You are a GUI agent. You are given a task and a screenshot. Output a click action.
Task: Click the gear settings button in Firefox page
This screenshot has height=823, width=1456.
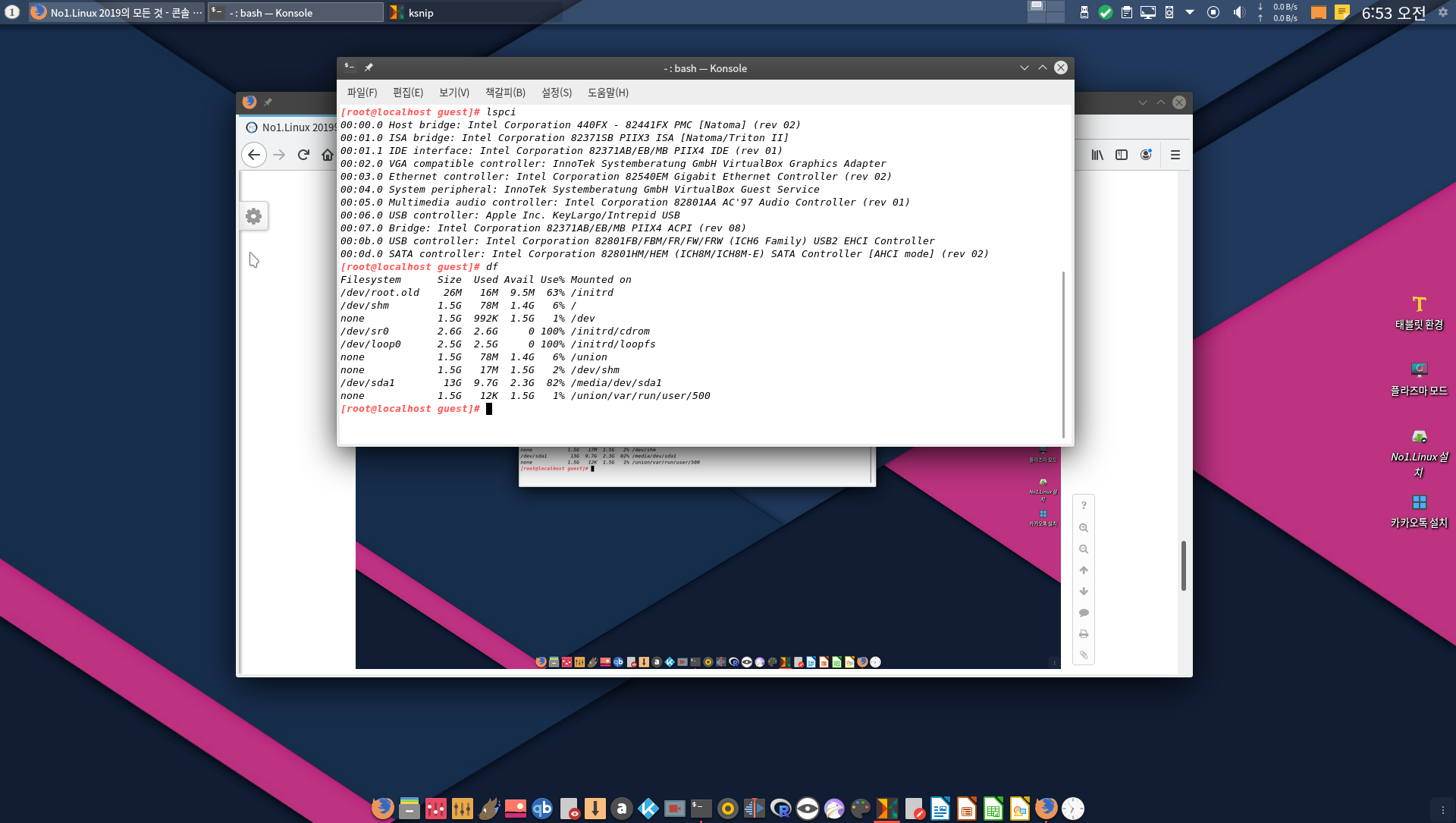pos(254,216)
